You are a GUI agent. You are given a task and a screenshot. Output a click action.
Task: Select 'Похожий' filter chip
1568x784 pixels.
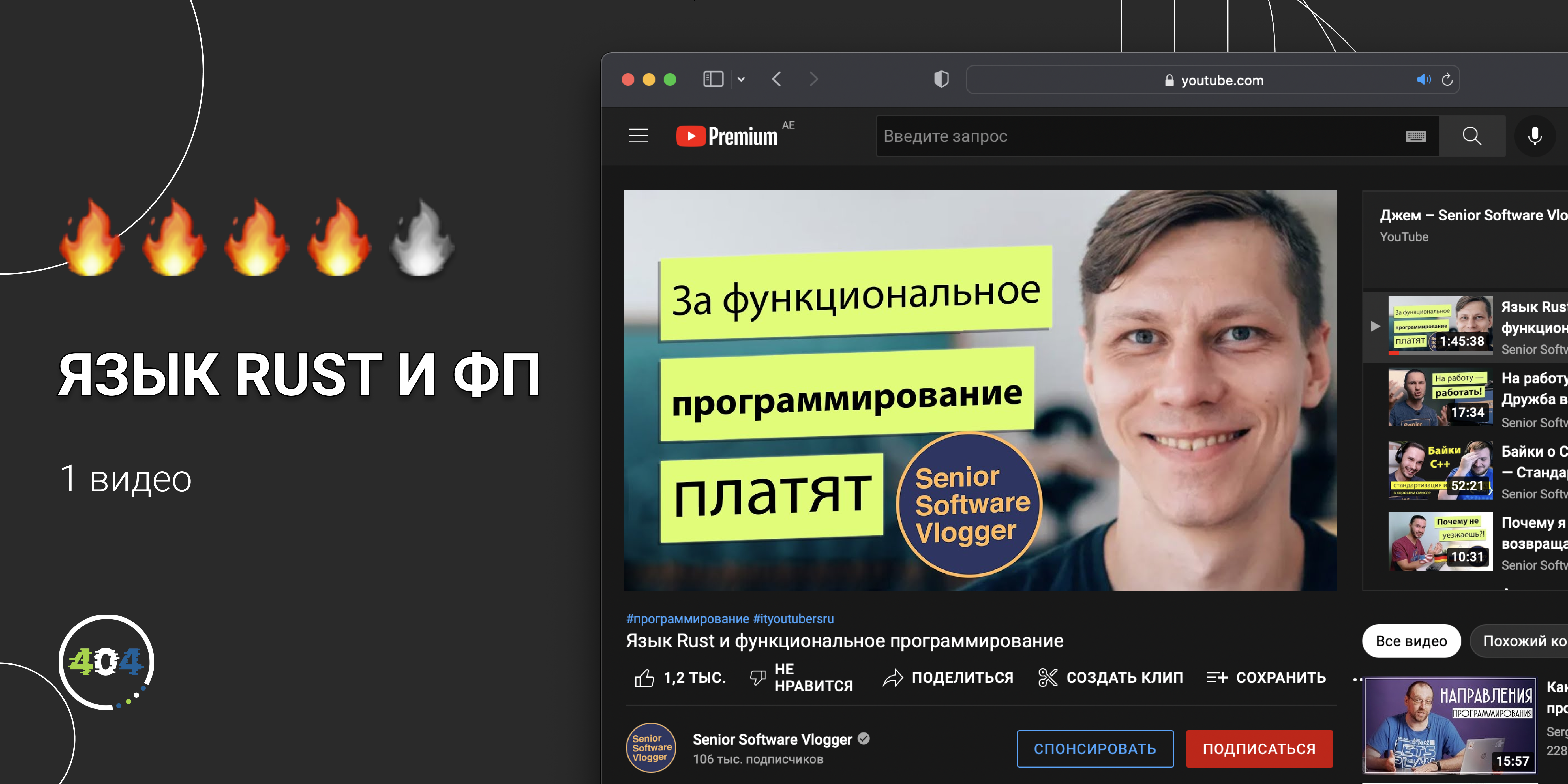(1519, 641)
